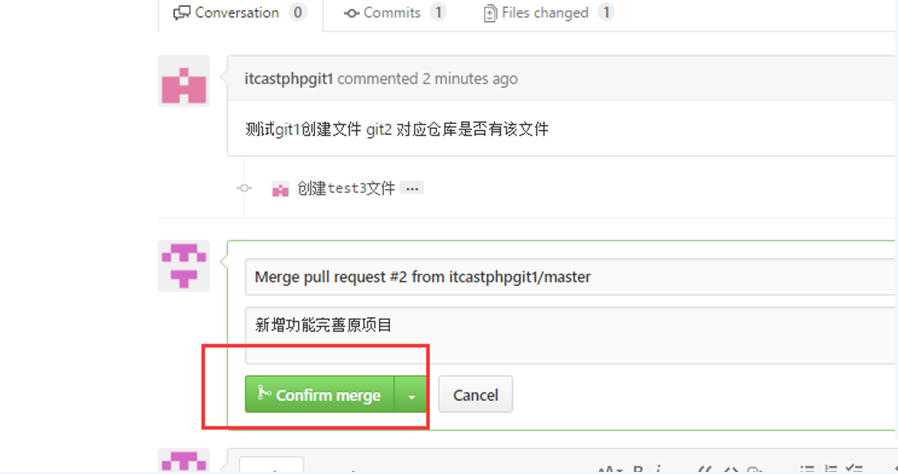Open the merge method dropdown arrow
The image size is (898, 474).
coord(411,396)
